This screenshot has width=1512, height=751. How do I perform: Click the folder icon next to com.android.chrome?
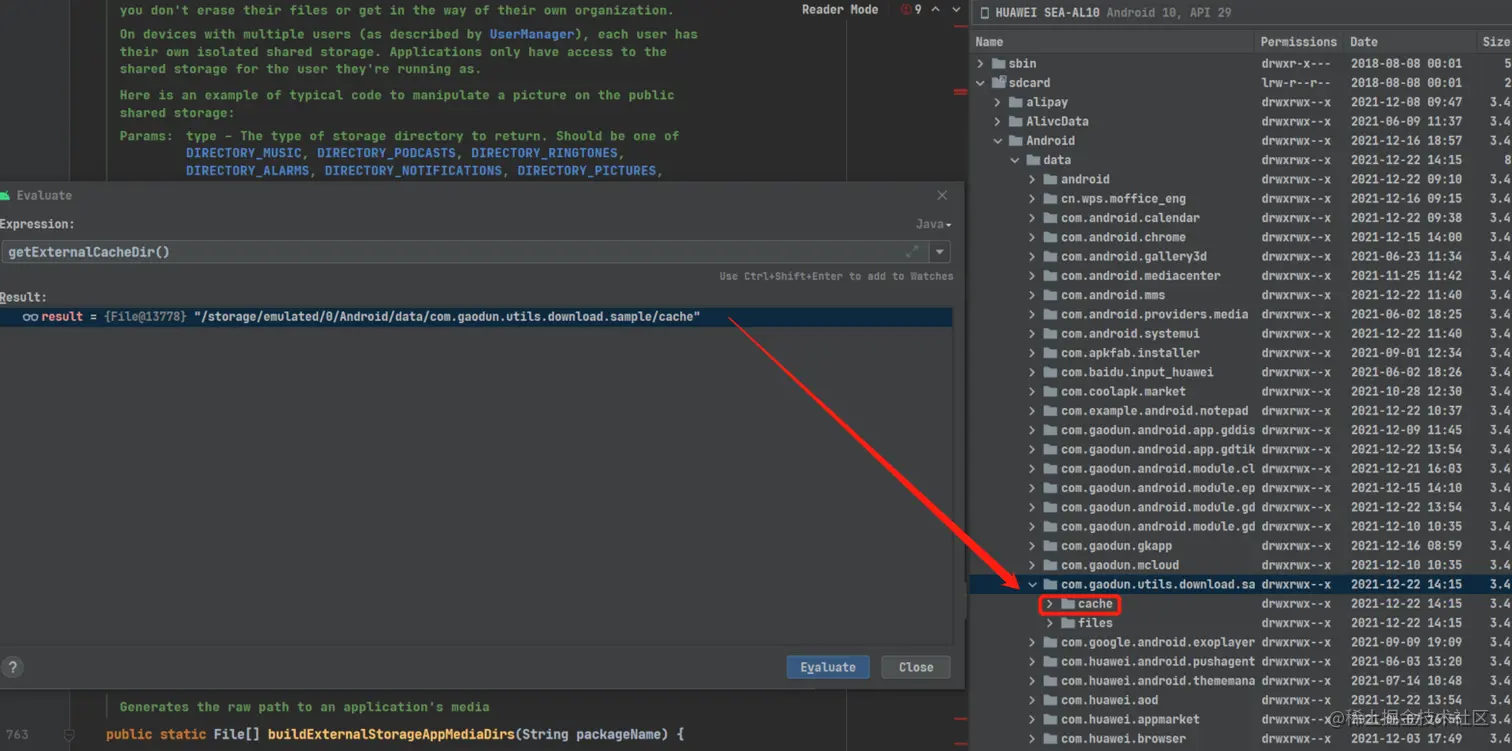tap(1051, 238)
